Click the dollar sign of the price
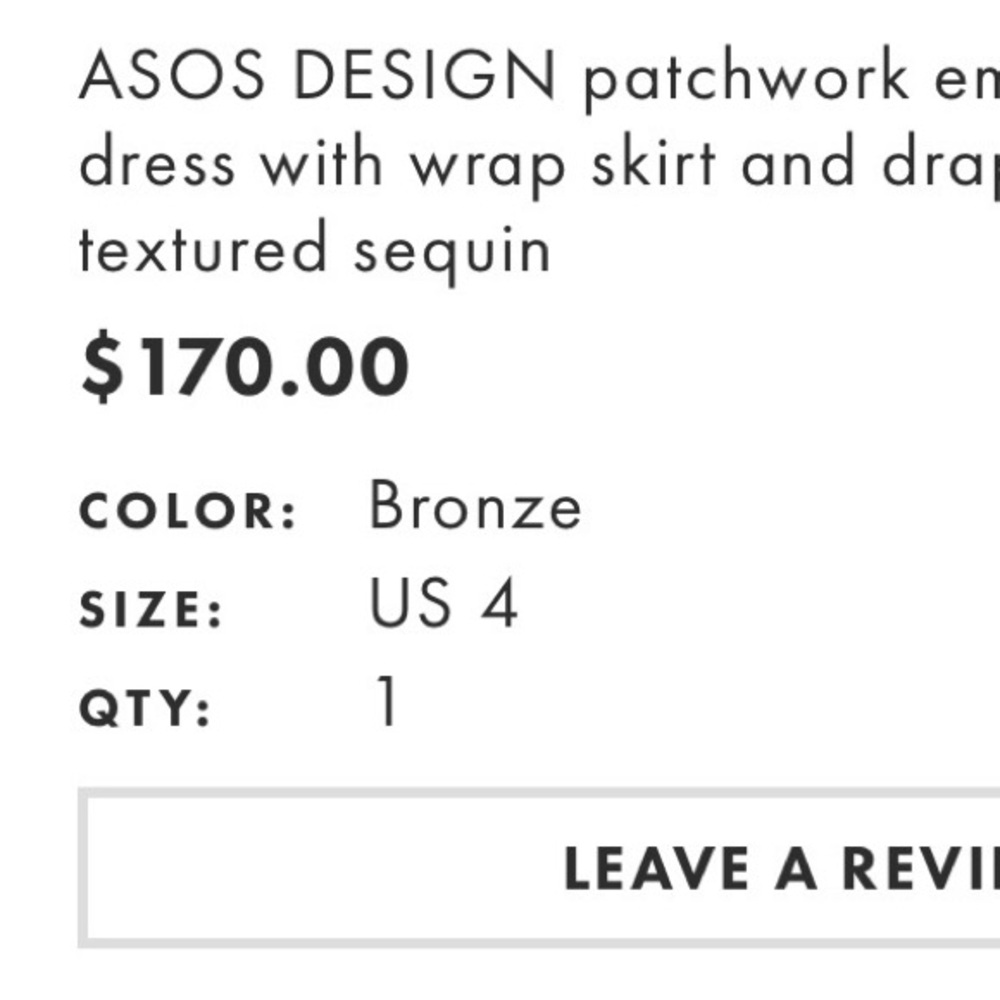Viewport: 1000px width, 1000px height. tap(103, 365)
